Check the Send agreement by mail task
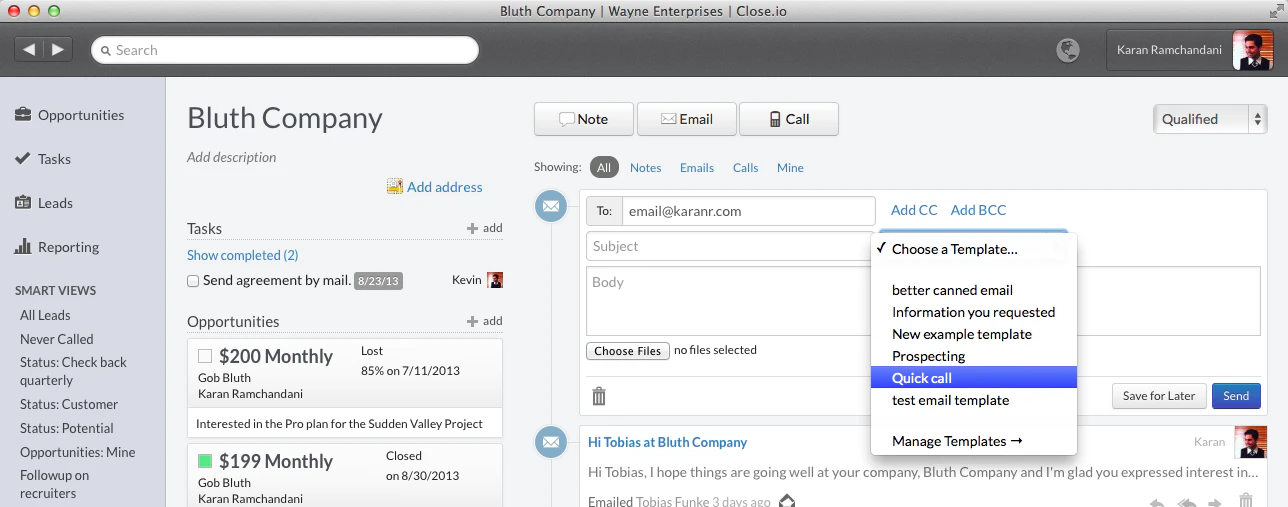 193,281
